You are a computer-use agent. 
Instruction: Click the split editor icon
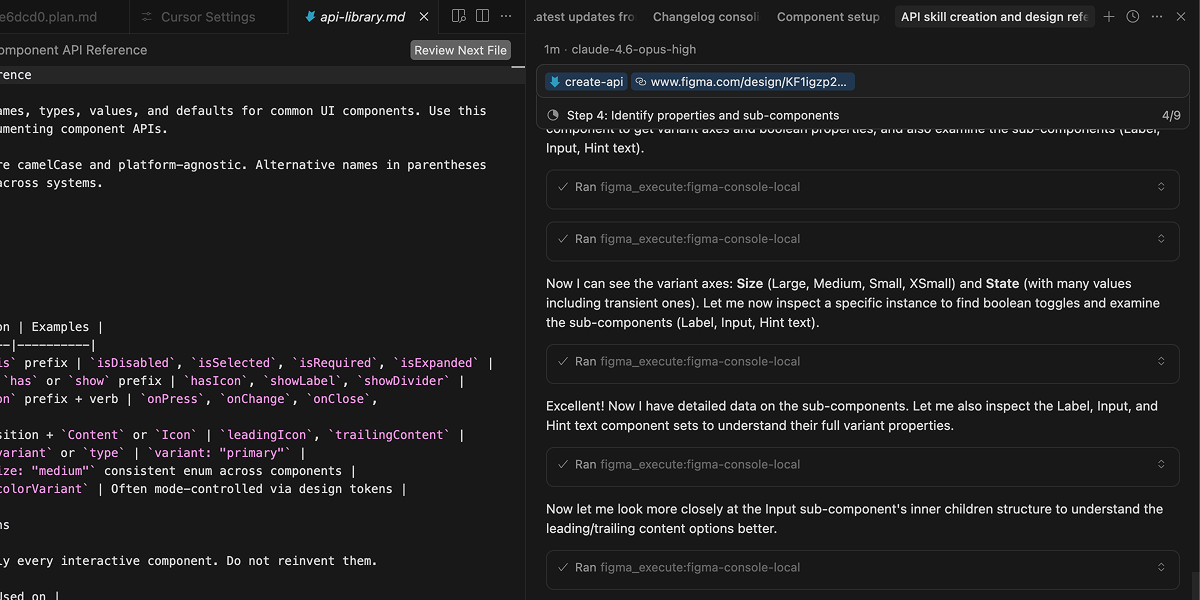pos(483,16)
